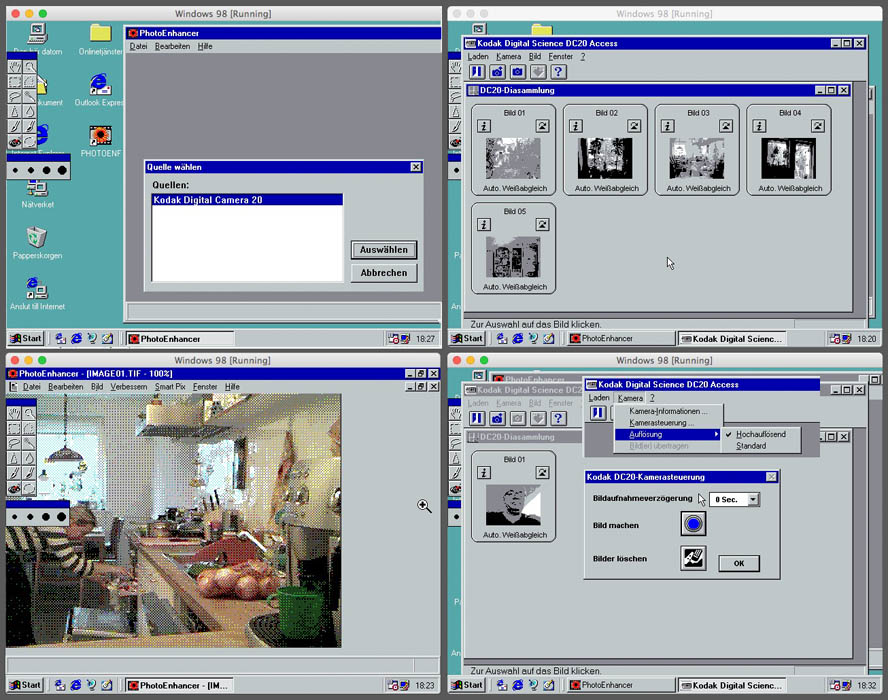The height and width of the screenshot is (700, 888).
Task: Click the blue Bild machen shutter button
Action: 693,524
